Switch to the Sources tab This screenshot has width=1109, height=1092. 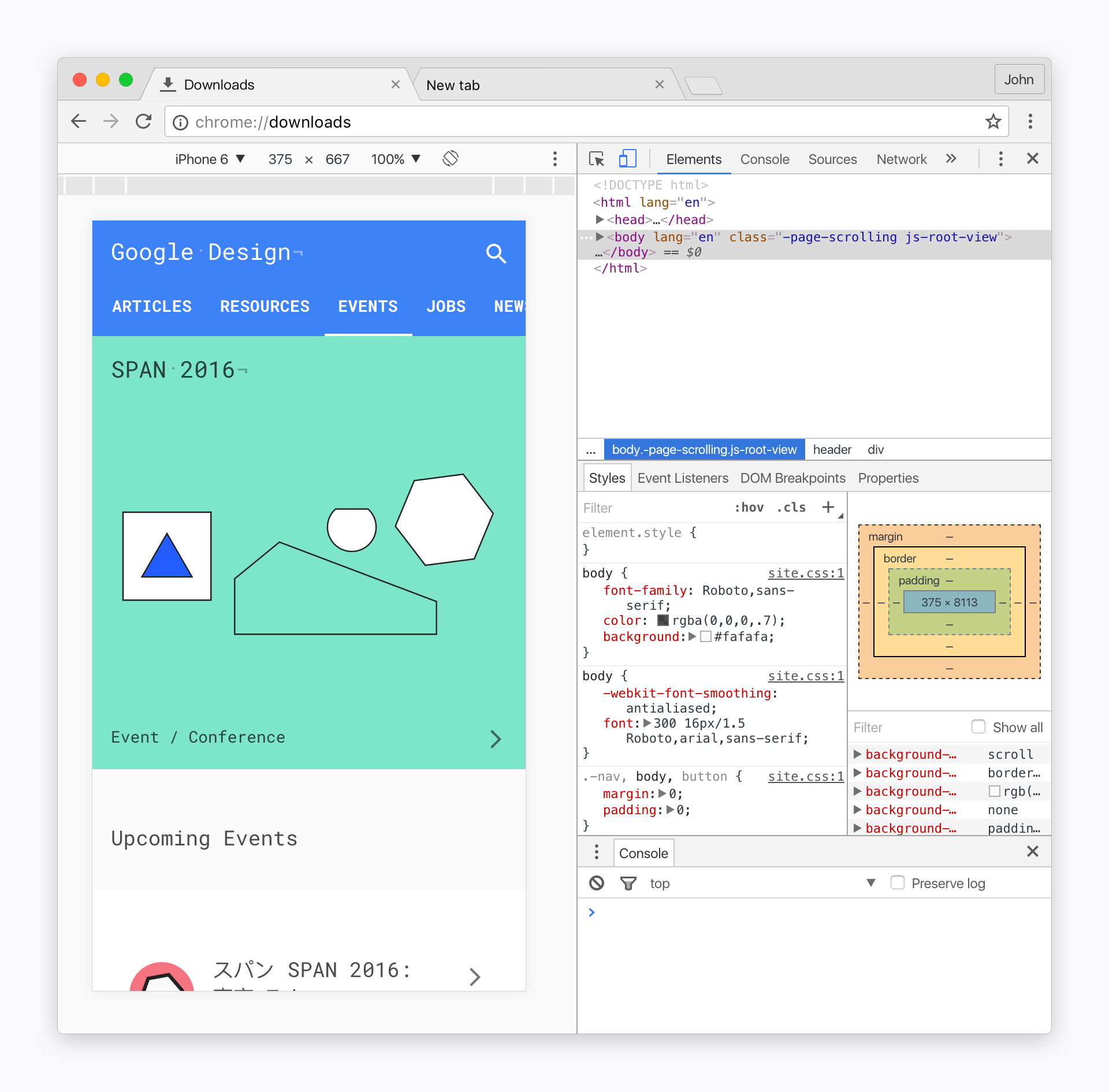pyautogui.click(x=832, y=159)
